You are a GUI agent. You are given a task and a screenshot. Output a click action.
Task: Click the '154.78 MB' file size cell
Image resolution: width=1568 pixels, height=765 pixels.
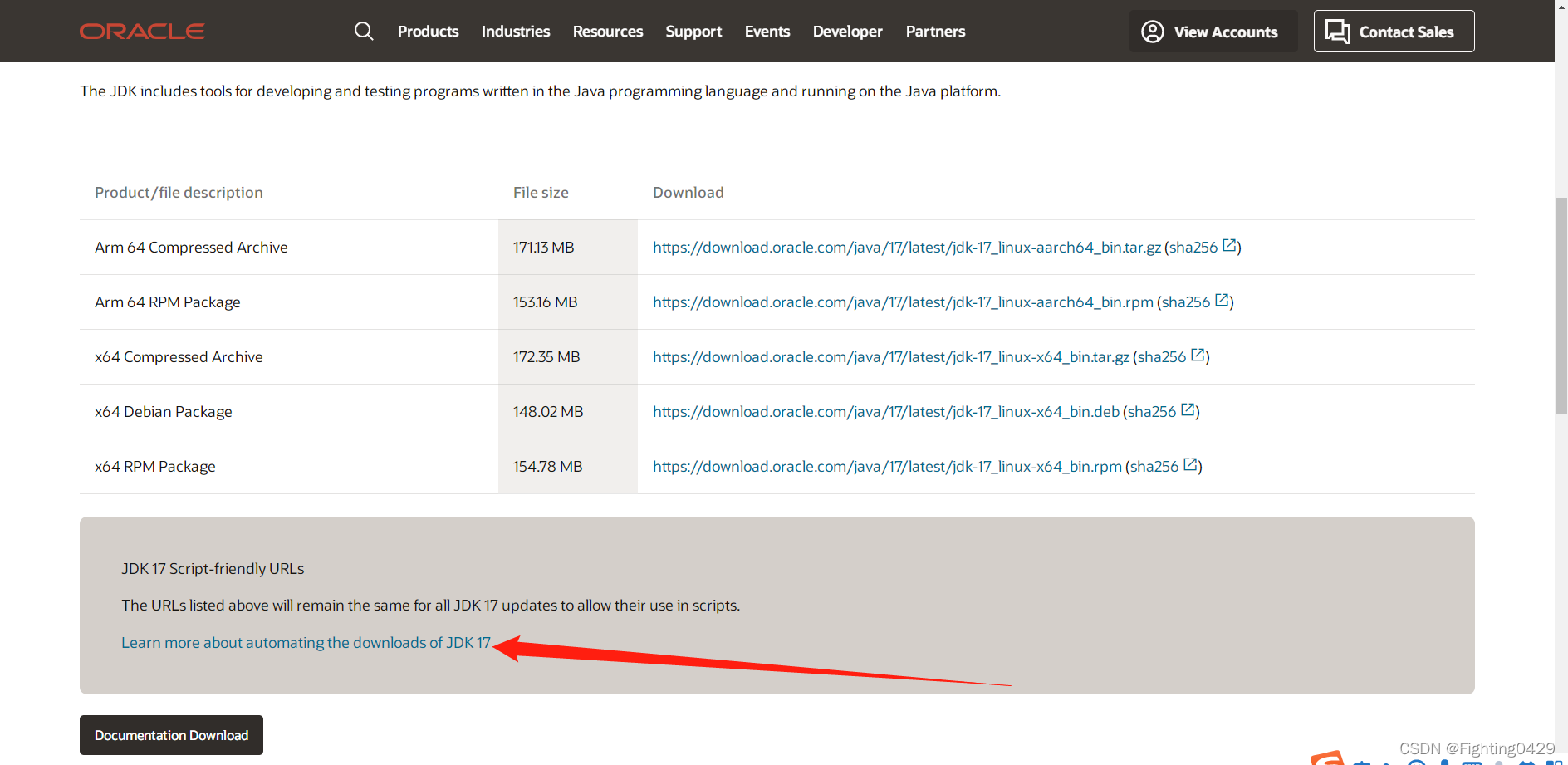click(568, 467)
